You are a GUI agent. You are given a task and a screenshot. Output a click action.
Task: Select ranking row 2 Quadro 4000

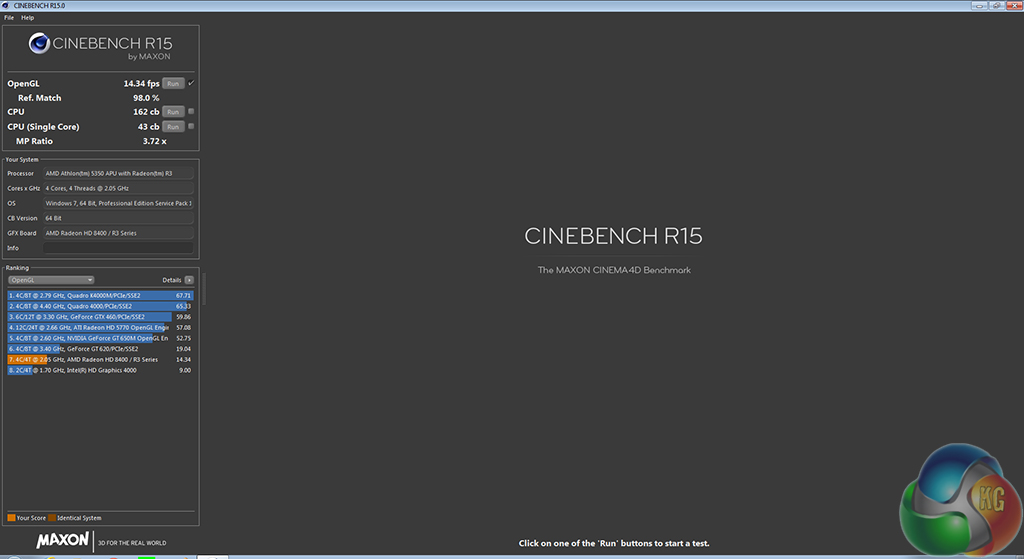[x=101, y=306]
